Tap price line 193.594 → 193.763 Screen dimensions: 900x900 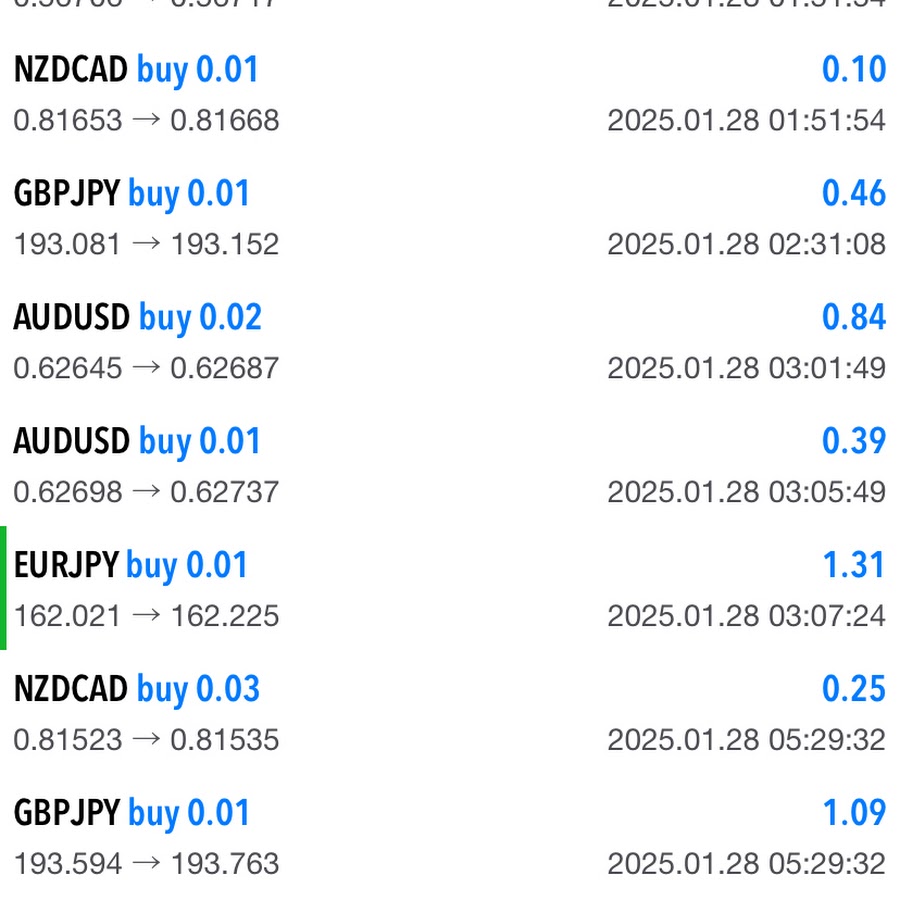(x=146, y=864)
